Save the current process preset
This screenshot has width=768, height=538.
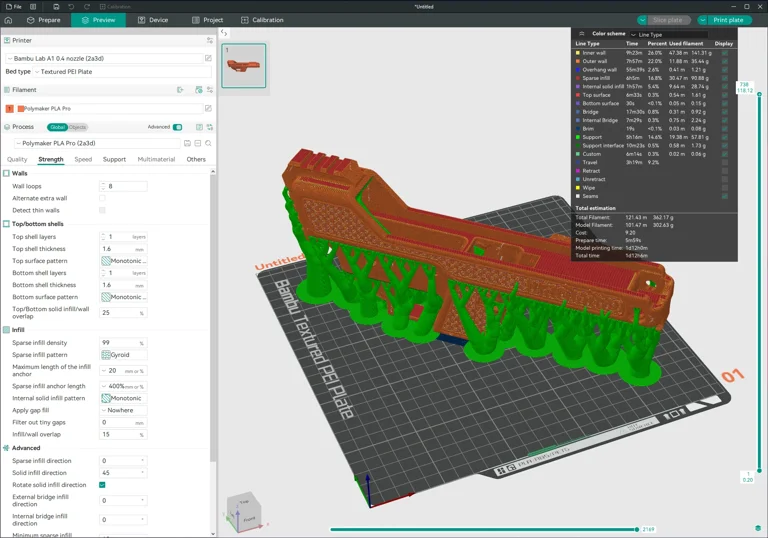pyautogui.click(x=187, y=143)
